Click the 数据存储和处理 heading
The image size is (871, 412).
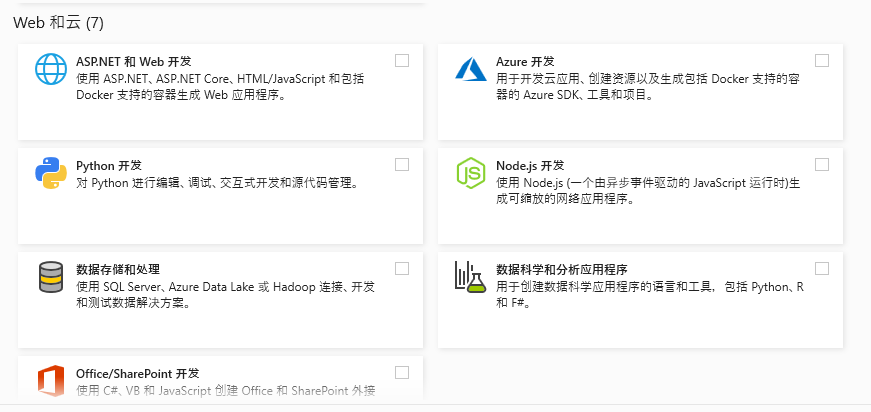pyautogui.click(x=118, y=270)
